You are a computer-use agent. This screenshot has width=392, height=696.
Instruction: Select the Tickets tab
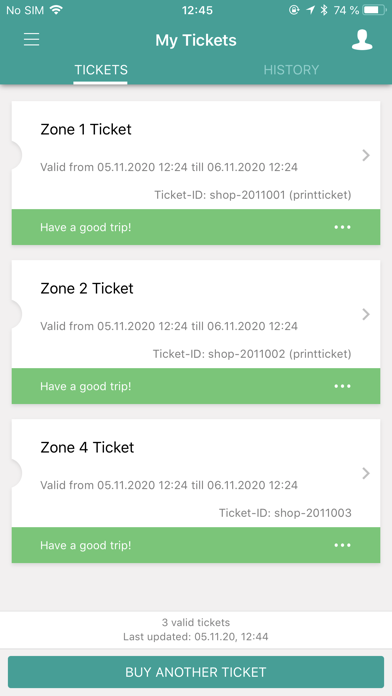101,70
